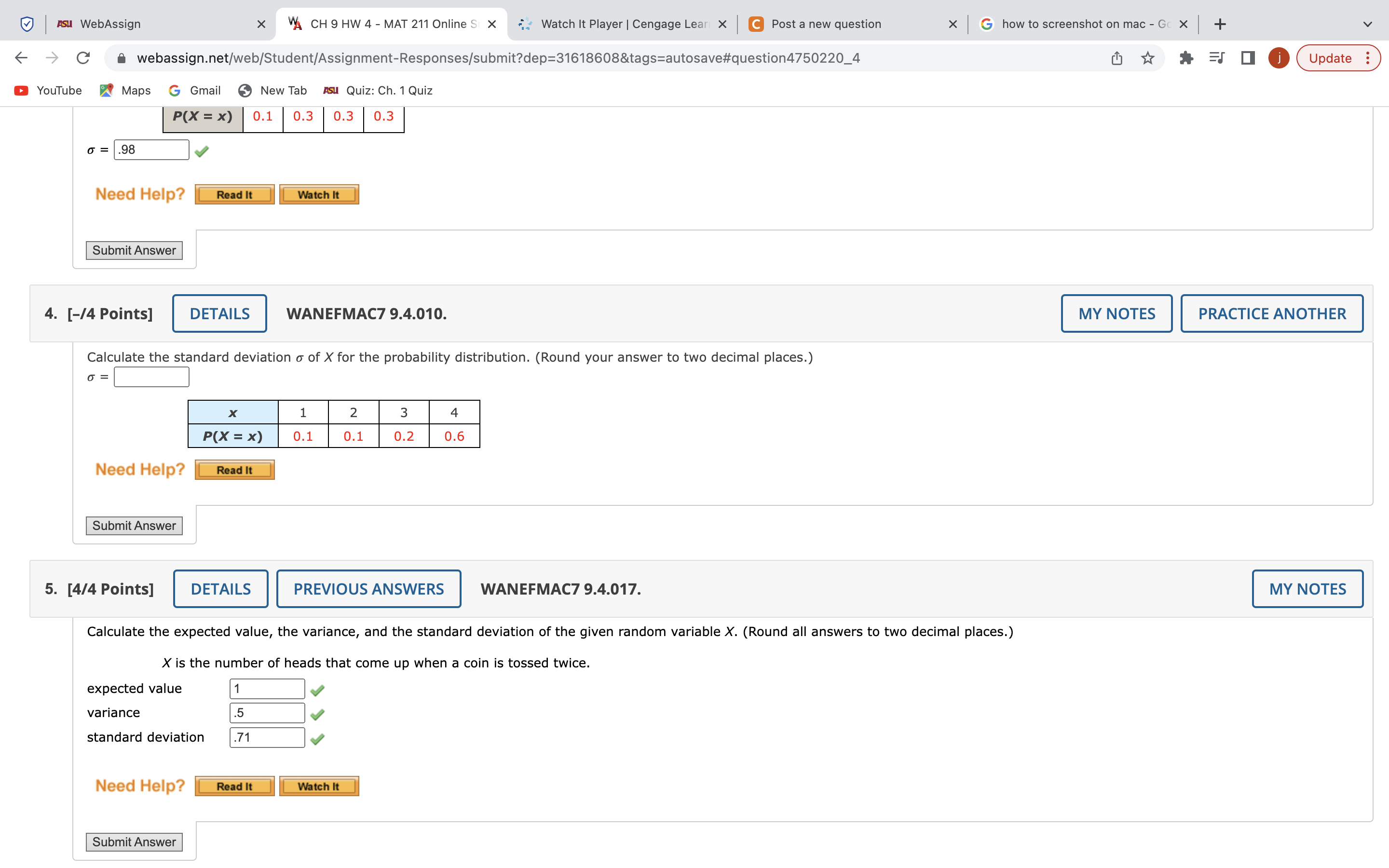The width and height of the screenshot is (1389, 868).
Task: Open the media control playlist icon
Action: 1216,58
